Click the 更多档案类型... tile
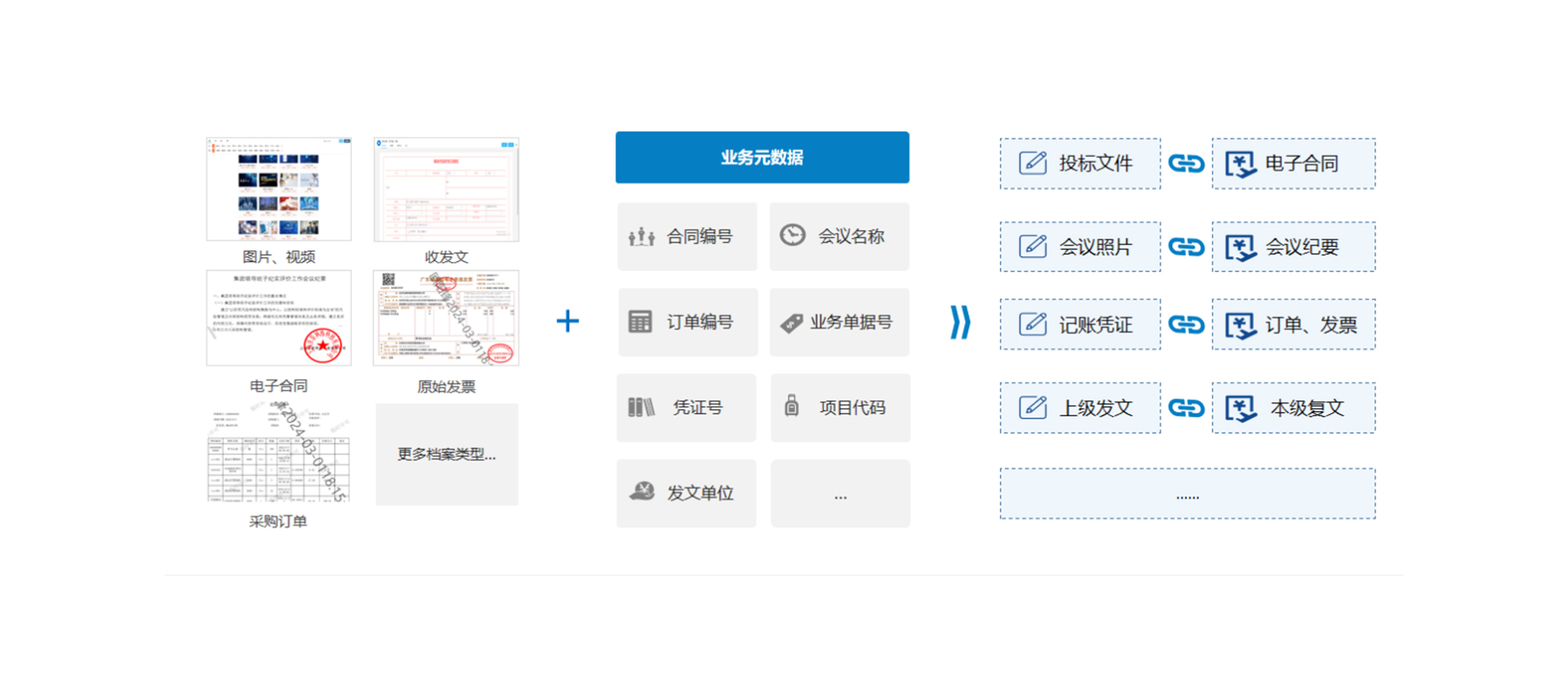 pos(447,454)
